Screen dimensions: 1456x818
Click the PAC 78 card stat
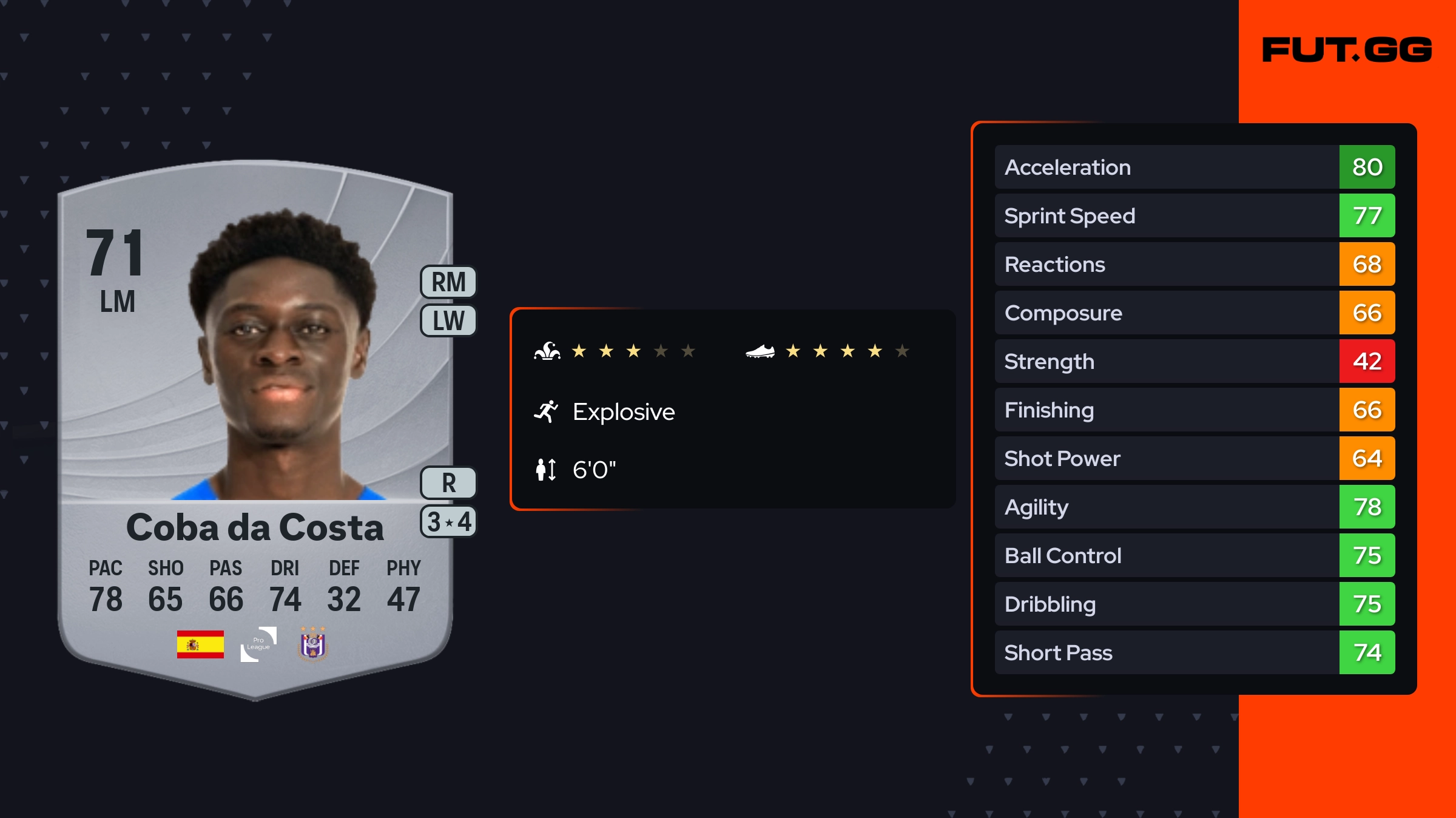106,586
